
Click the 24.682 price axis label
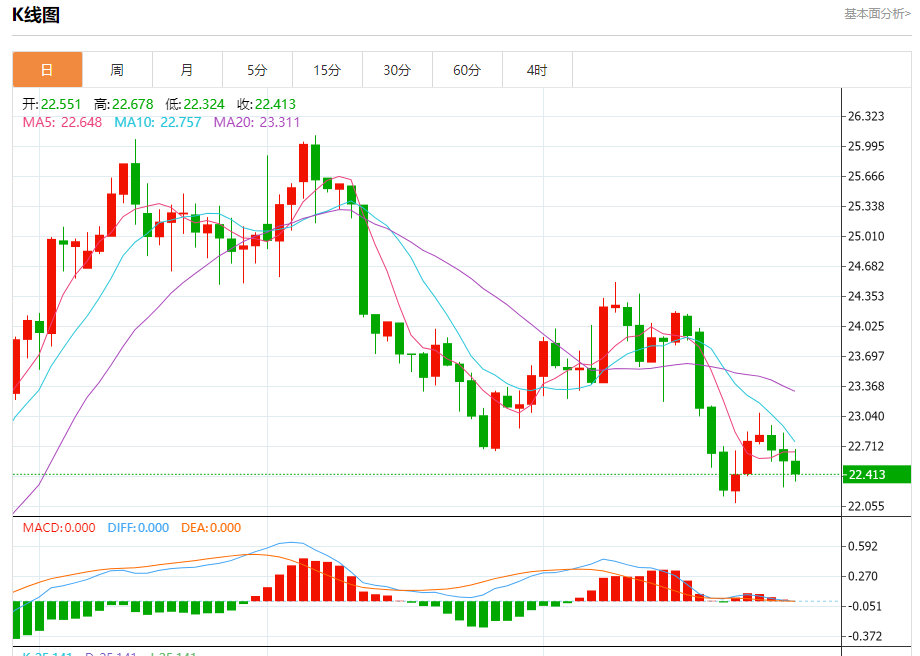(866, 266)
